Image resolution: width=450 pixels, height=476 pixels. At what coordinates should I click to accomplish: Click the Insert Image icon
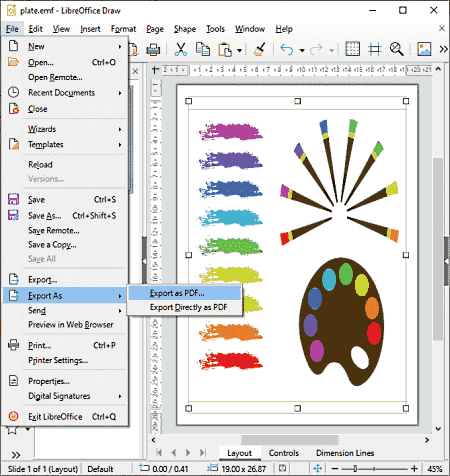(424, 49)
